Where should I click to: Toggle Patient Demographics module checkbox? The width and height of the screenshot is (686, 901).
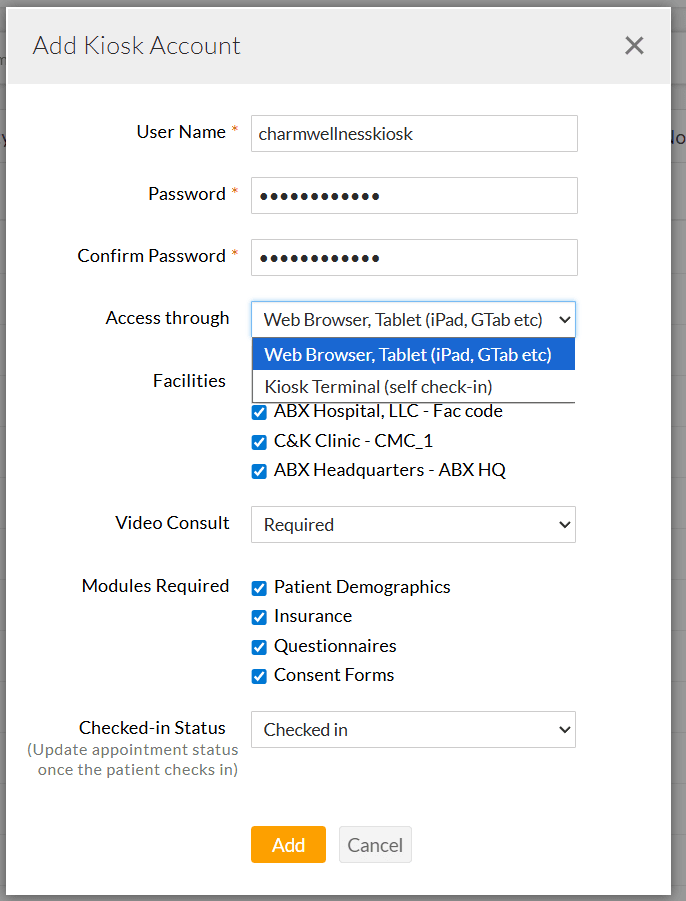coord(260,588)
